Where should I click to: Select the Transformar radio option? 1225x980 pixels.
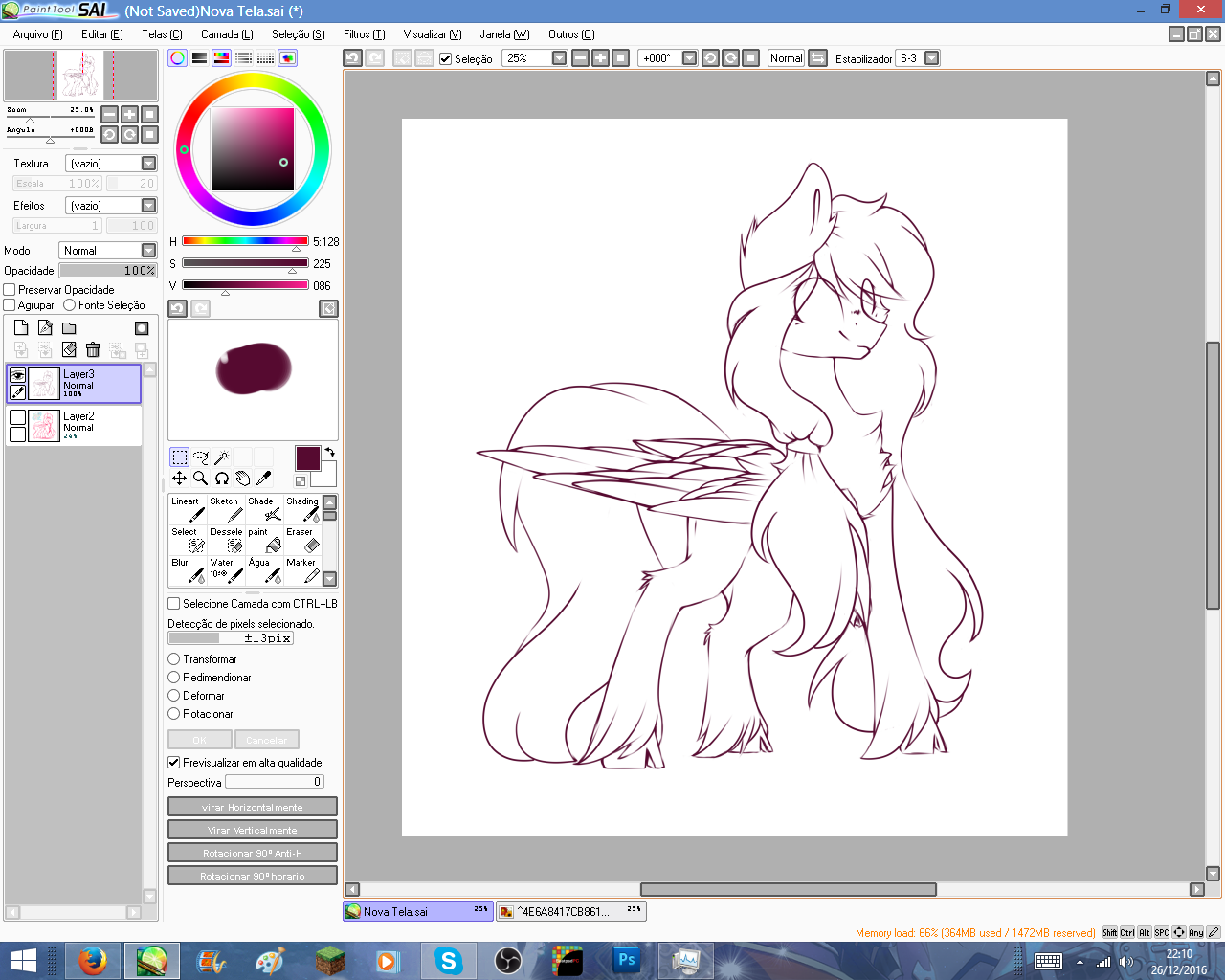tap(174, 659)
